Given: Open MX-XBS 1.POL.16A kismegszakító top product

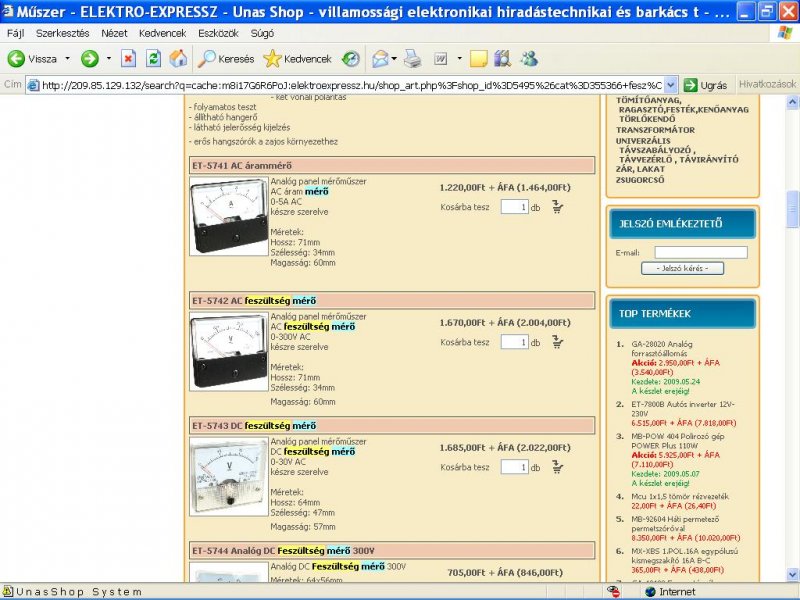Looking at the screenshot, I should click(684, 556).
